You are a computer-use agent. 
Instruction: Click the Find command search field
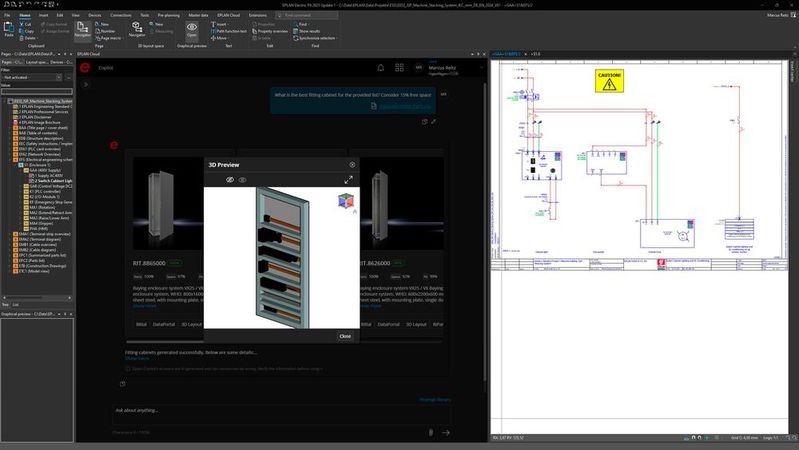point(306,16)
